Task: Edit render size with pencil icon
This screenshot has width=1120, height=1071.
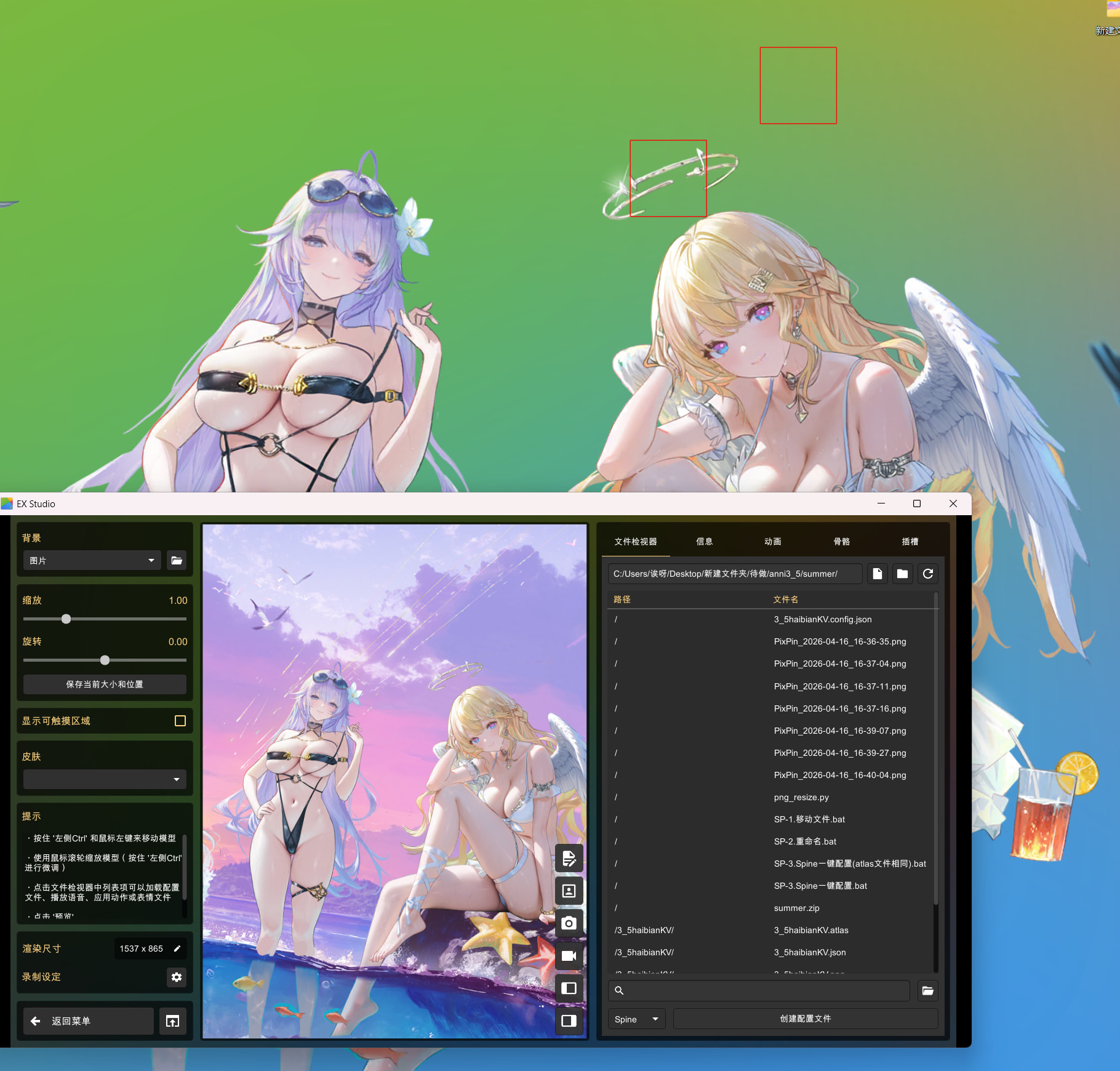Action: [177, 949]
